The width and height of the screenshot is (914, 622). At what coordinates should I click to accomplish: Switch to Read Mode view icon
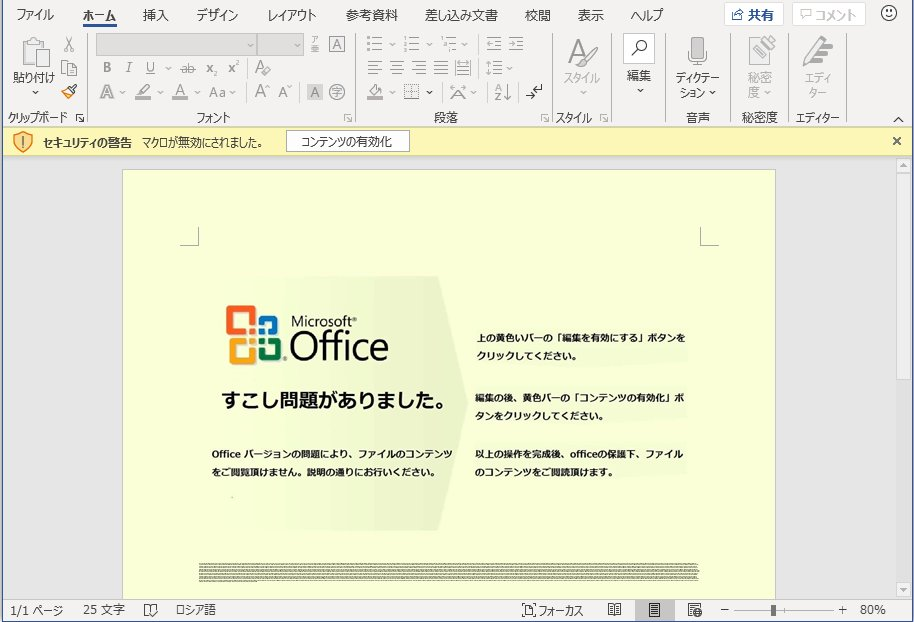[x=614, y=610]
